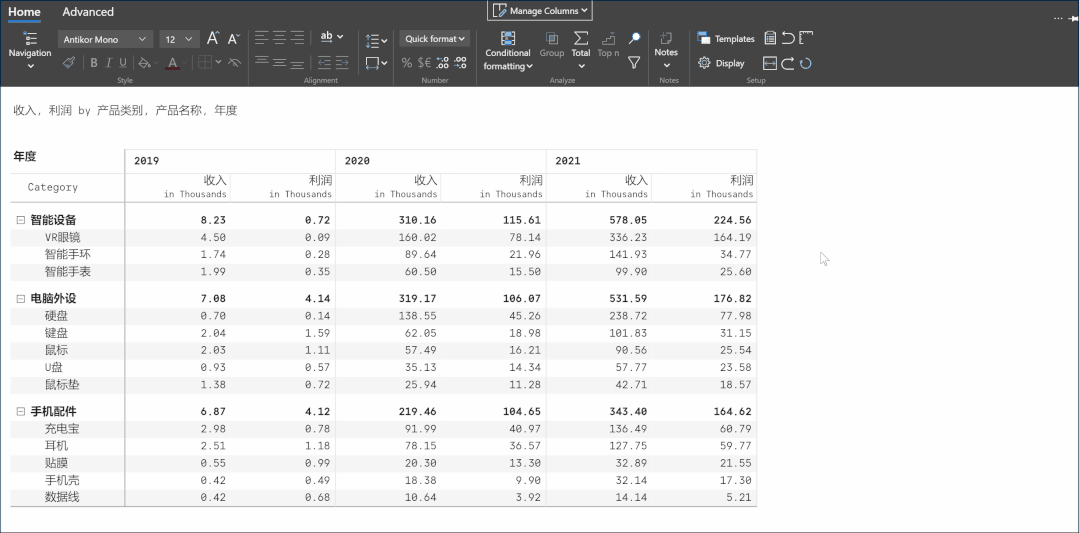
Task: Open the Notes menu
Action: coord(666,50)
